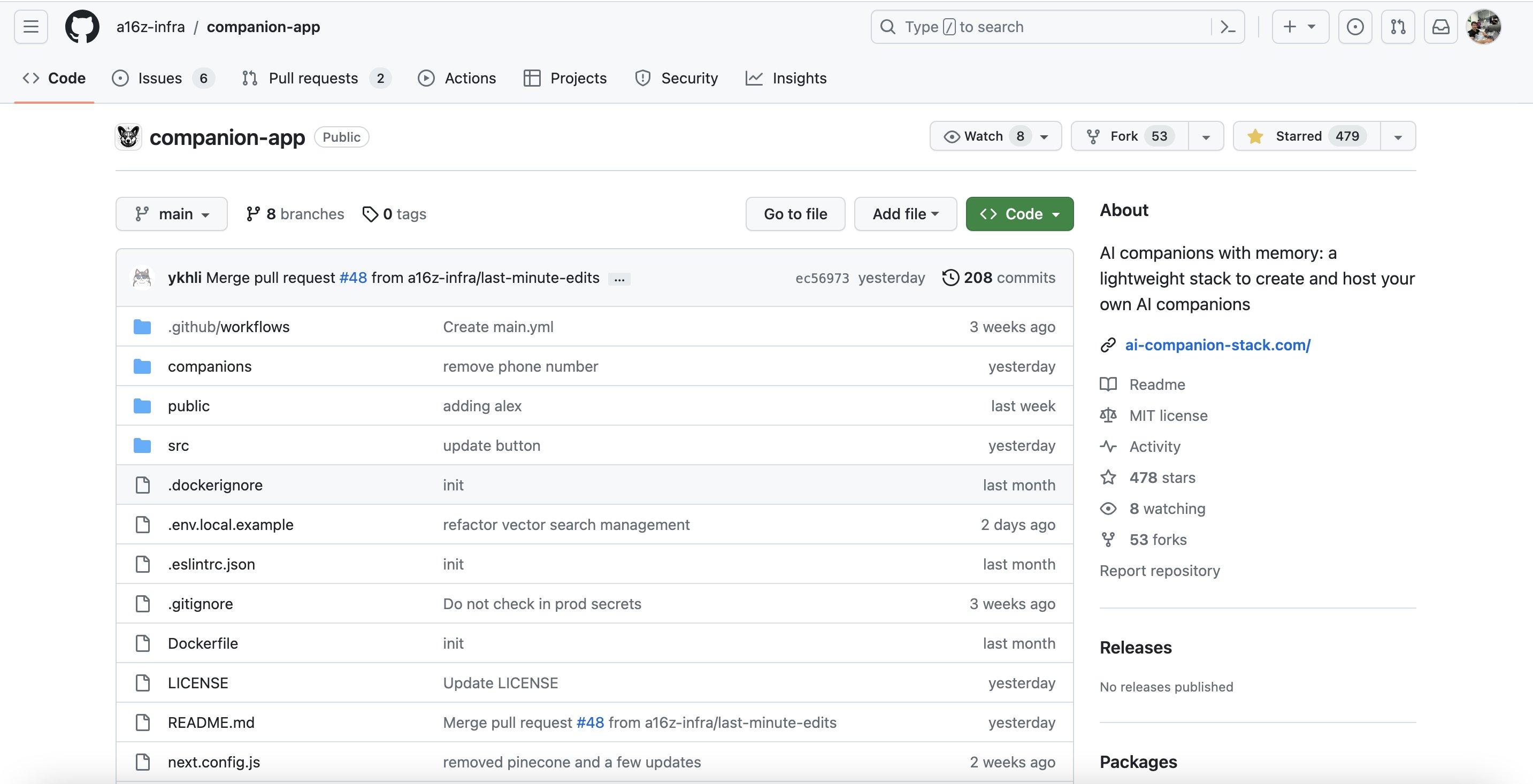The height and width of the screenshot is (784, 1533).
Task: Check notifications via the inbox icon
Action: pyautogui.click(x=1440, y=26)
